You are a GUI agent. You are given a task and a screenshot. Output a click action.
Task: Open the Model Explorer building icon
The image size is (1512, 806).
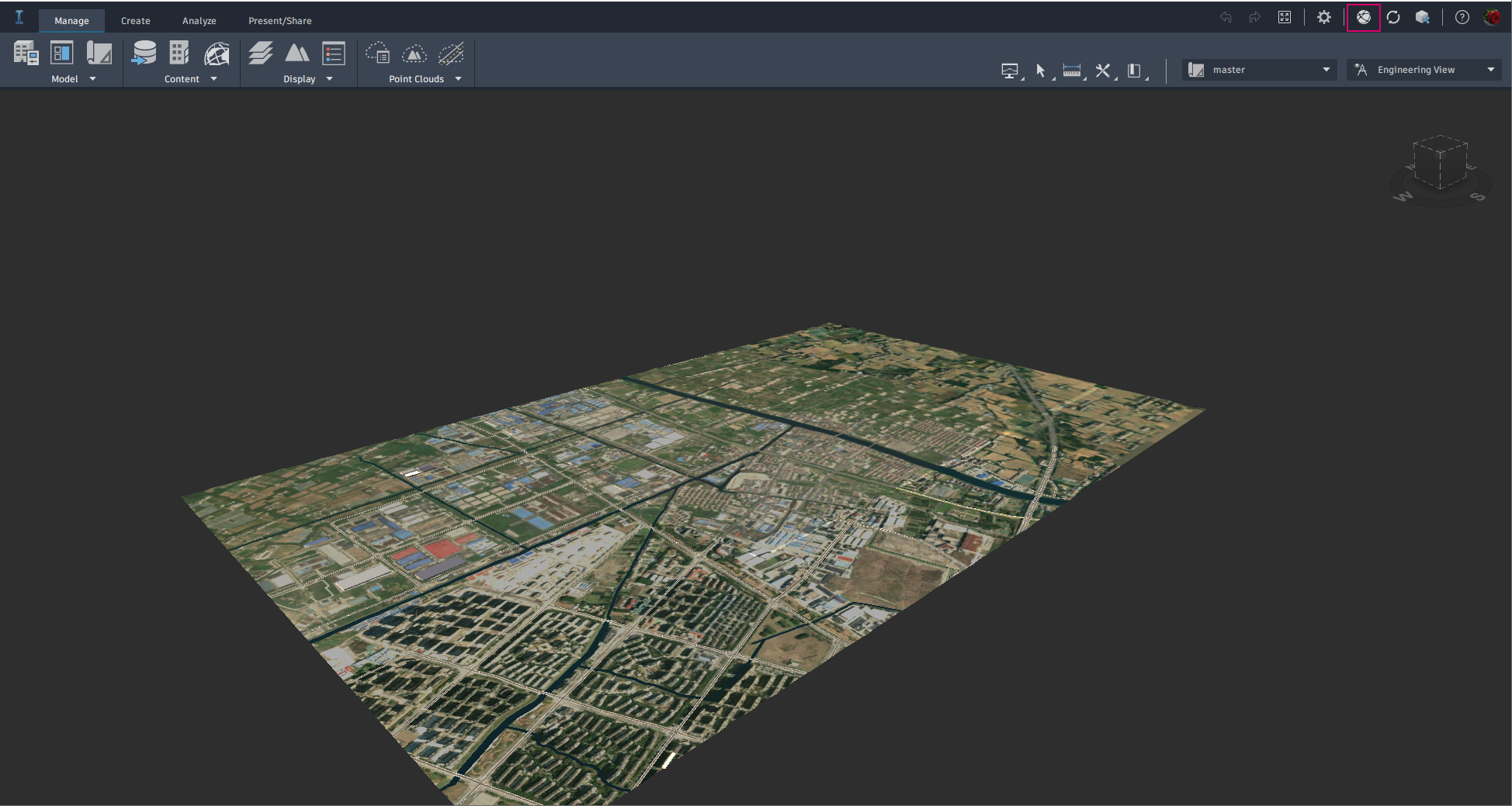tap(26, 54)
